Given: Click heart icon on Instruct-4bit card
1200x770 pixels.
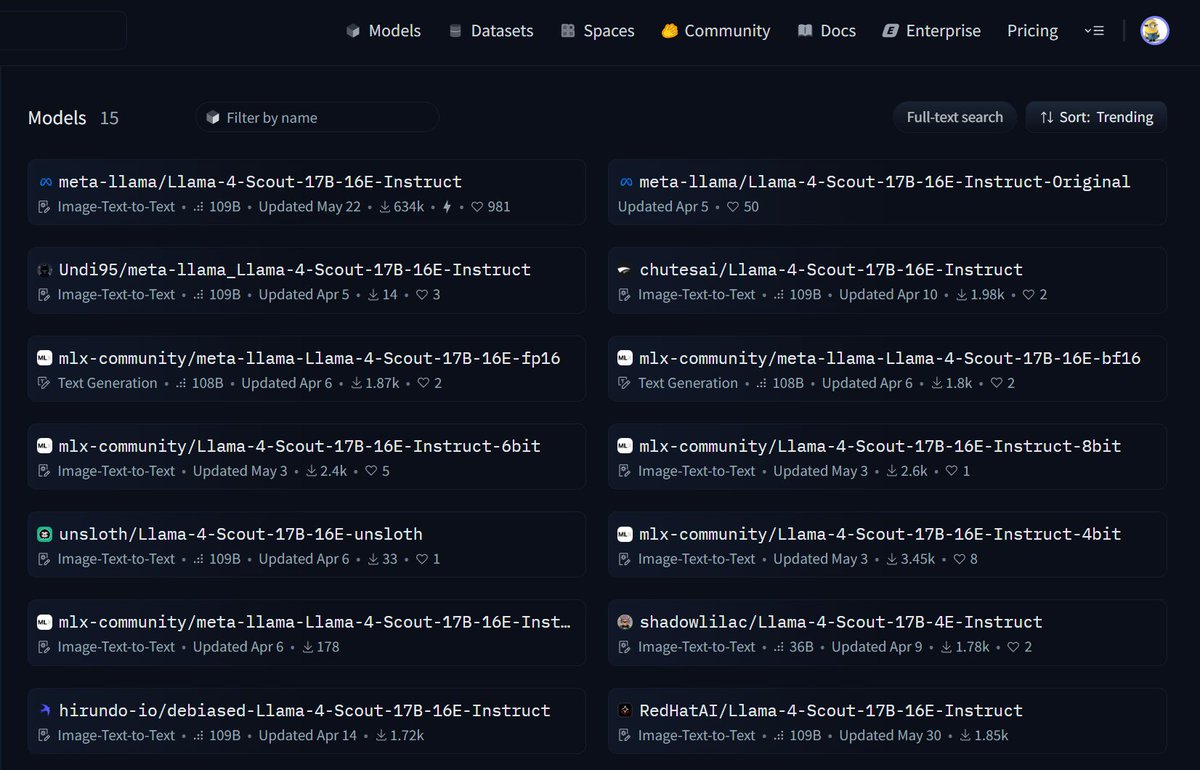Looking at the screenshot, I should (x=959, y=559).
